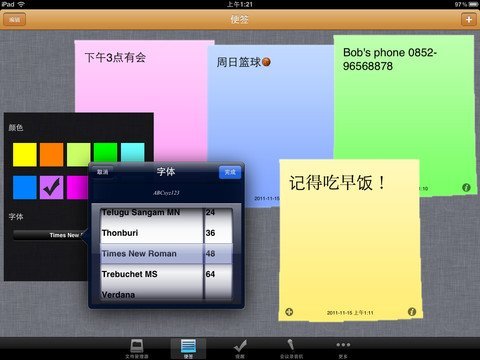Tap the move icon on yellow note
Screen dimensions: 480x360
click(289, 312)
